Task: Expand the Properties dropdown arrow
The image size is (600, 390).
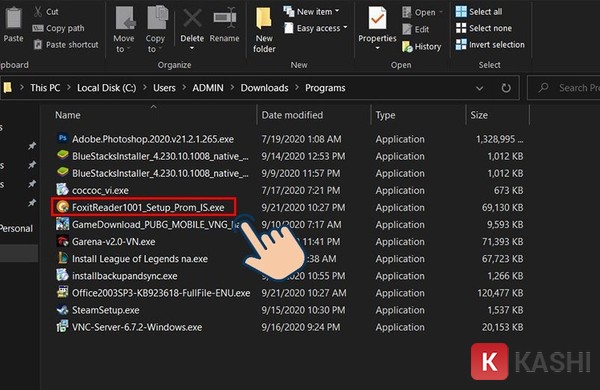Action: 377,48
